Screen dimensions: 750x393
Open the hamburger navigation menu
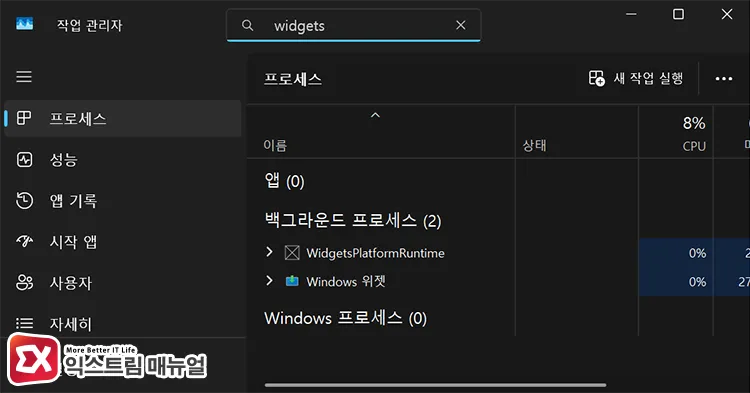coord(24,76)
